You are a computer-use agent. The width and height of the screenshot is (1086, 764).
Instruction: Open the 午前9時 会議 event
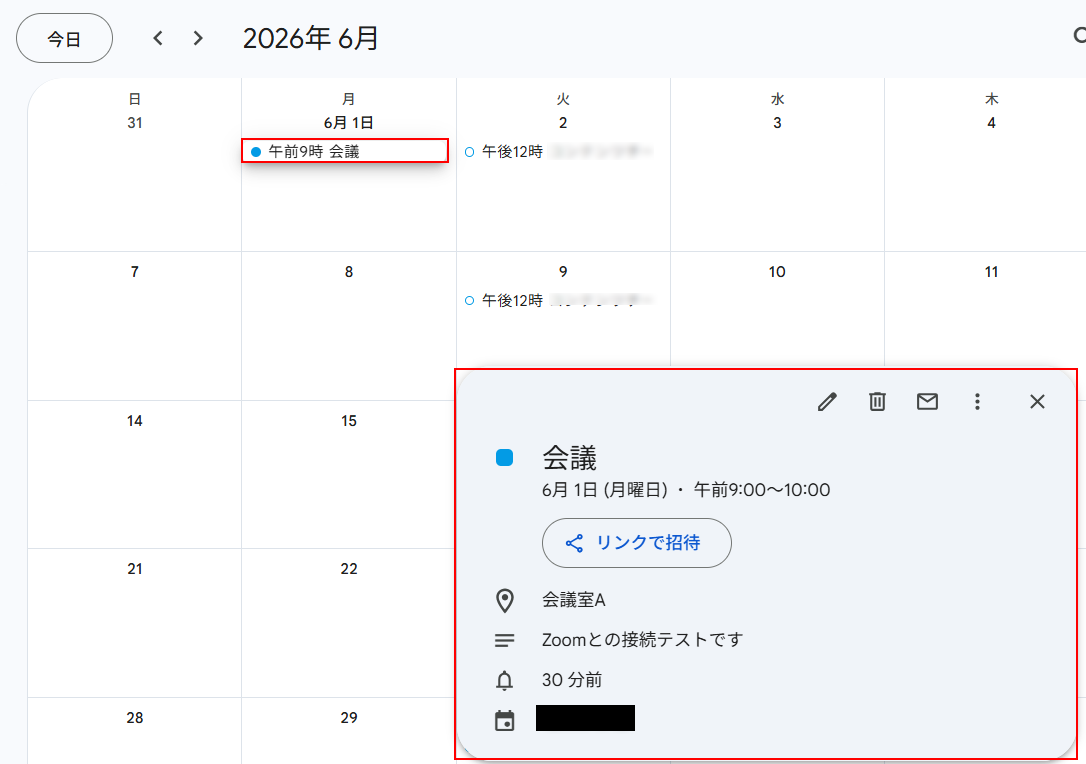(x=345, y=151)
